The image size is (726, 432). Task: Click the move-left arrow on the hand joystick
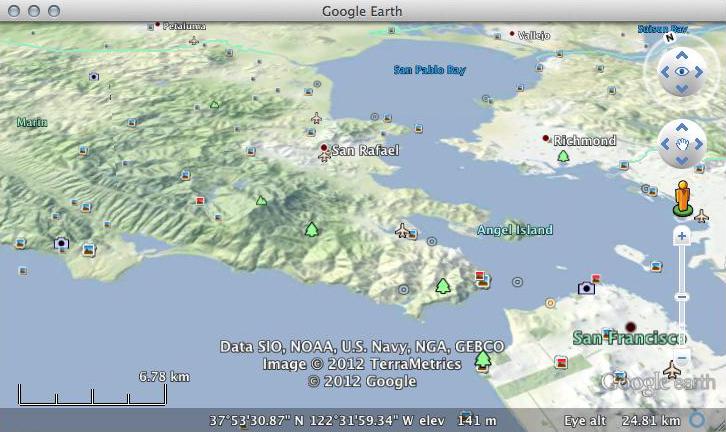(x=665, y=144)
